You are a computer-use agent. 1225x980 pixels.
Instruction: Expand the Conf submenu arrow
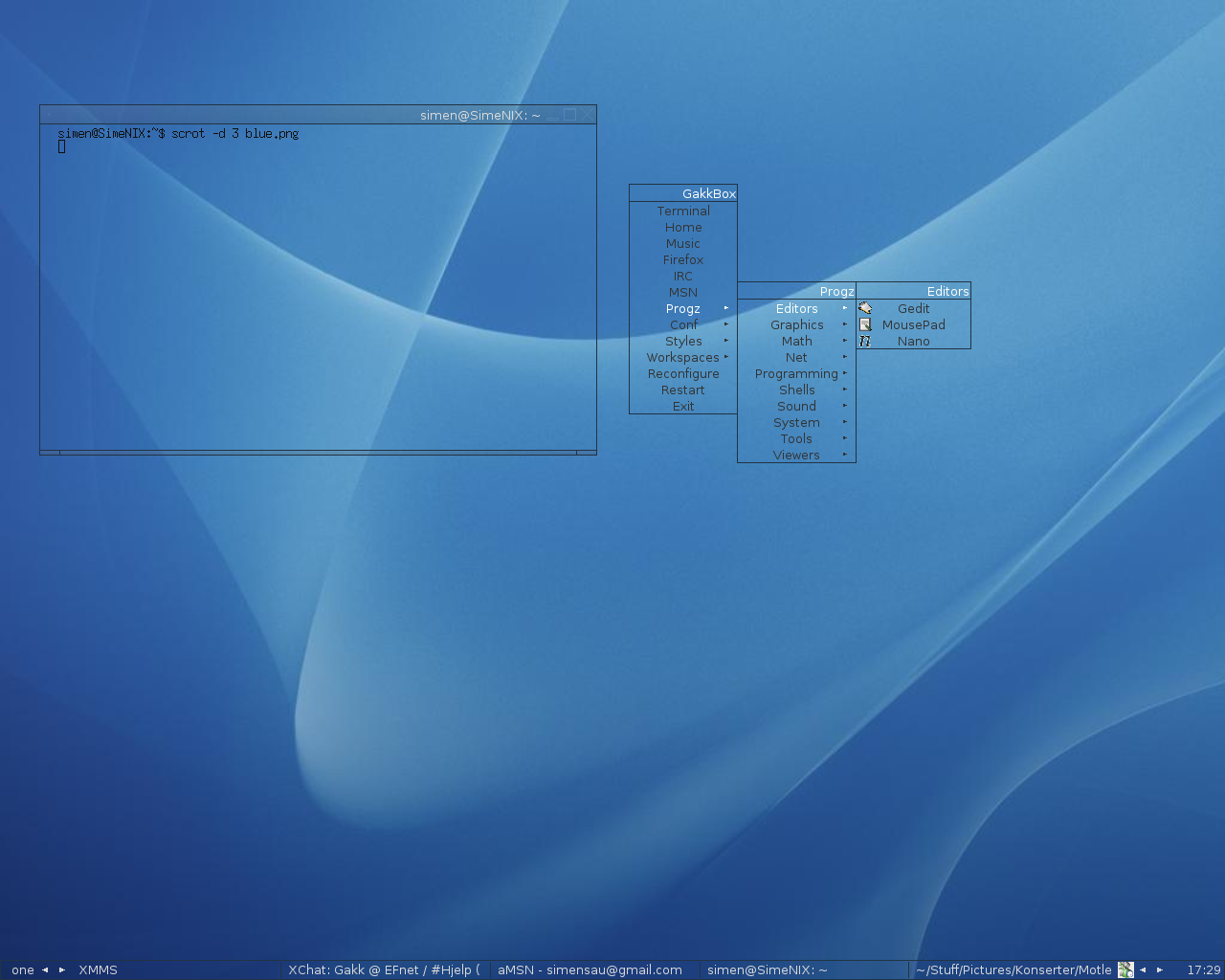pyautogui.click(x=726, y=324)
